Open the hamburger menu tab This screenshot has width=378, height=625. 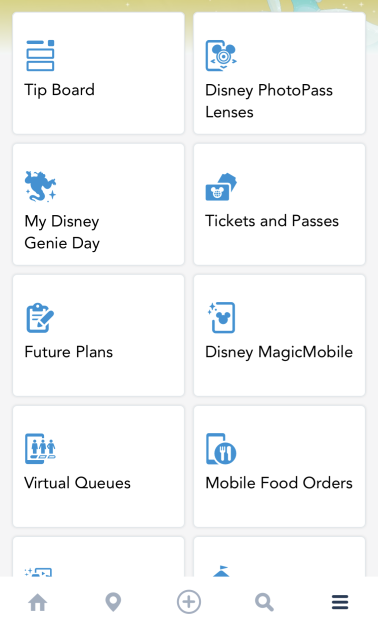[x=340, y=602]
